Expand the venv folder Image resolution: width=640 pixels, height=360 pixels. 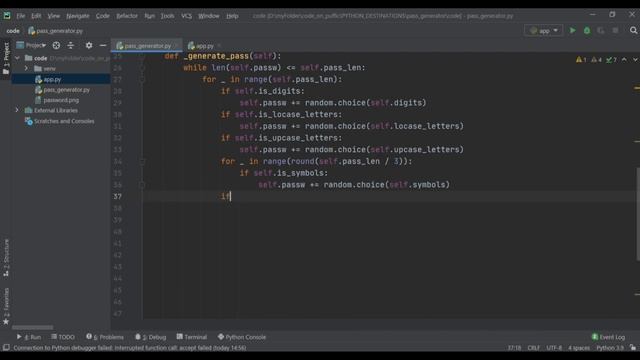coord(27,69)
